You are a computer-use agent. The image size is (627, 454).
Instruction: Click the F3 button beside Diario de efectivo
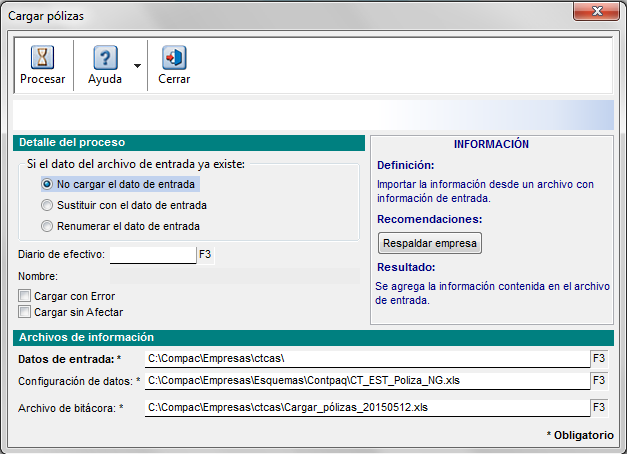205,255
